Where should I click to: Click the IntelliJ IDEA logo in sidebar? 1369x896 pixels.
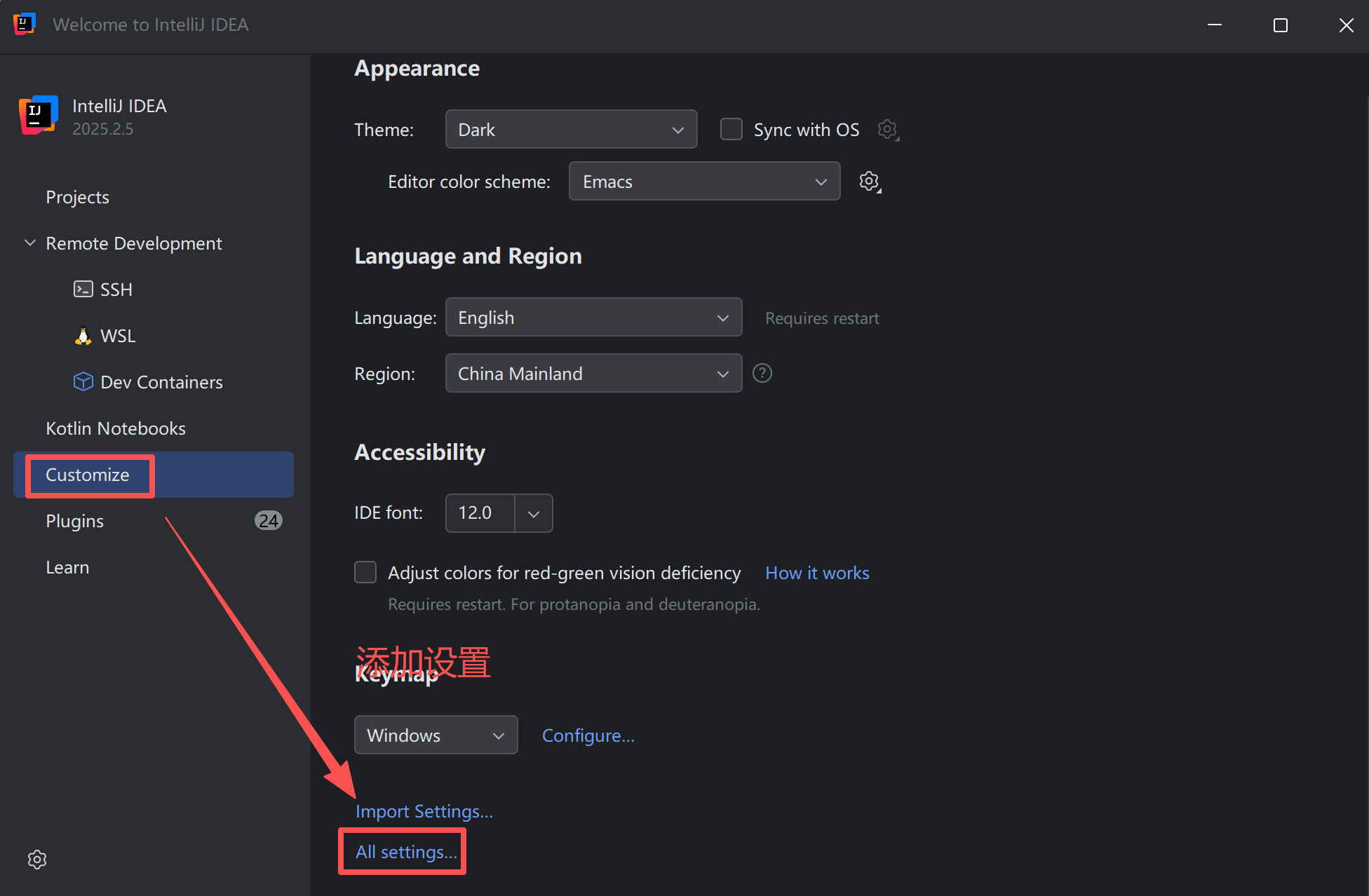pos(38,115)
